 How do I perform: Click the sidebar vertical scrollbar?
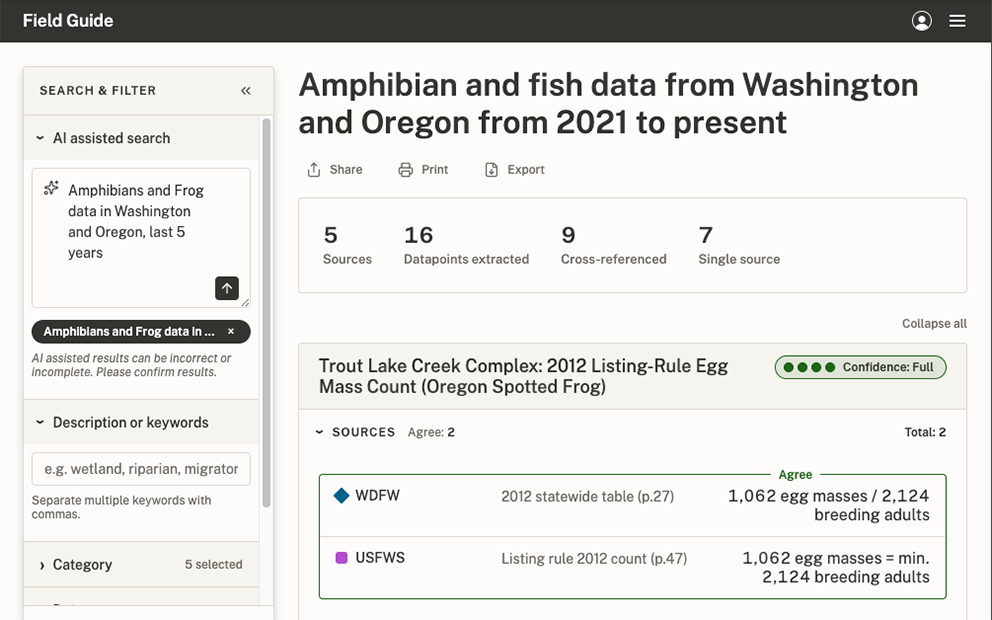pyautogui.click(x=266, y=313)
